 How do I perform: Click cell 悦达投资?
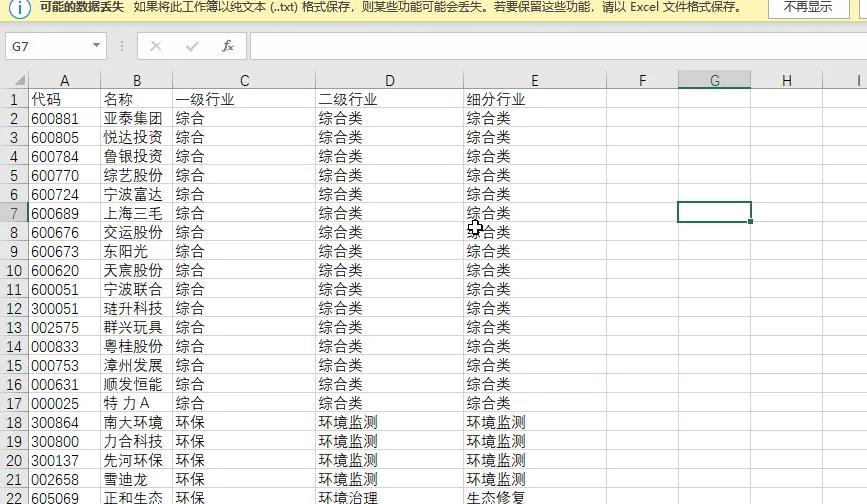(x=137, y=137)
